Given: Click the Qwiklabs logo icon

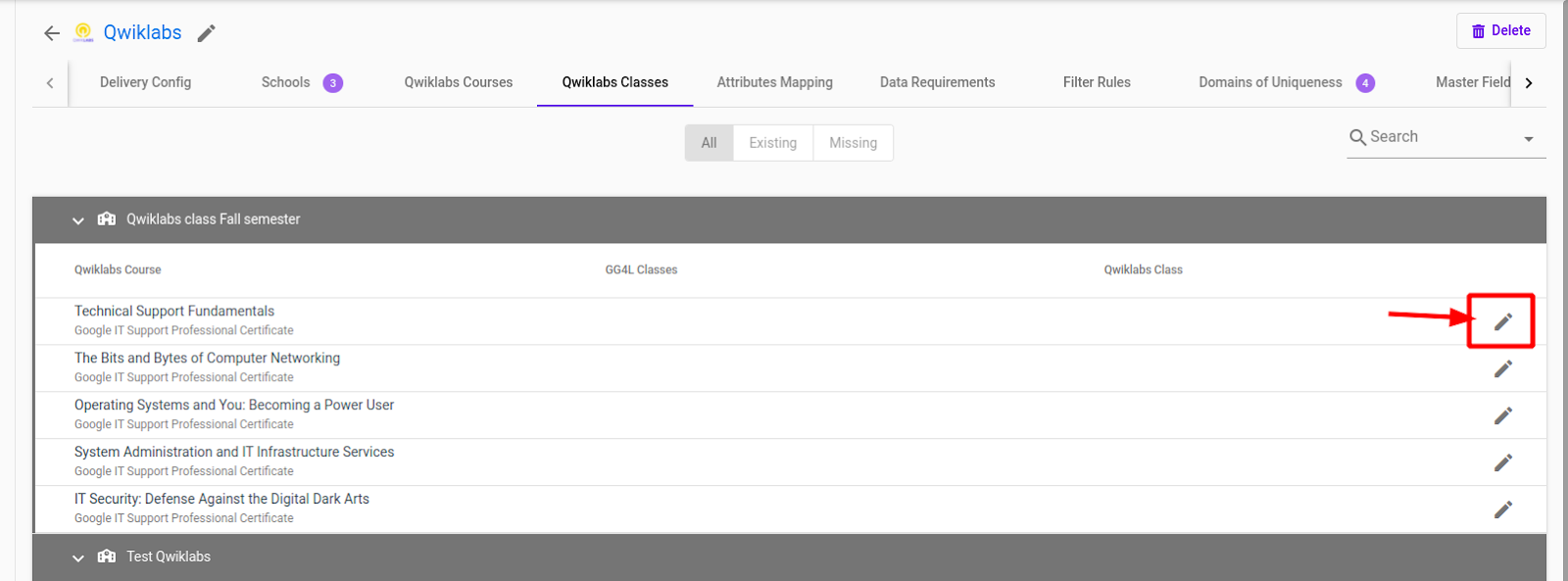Looking at the screenshot, I should pos(84,32).
